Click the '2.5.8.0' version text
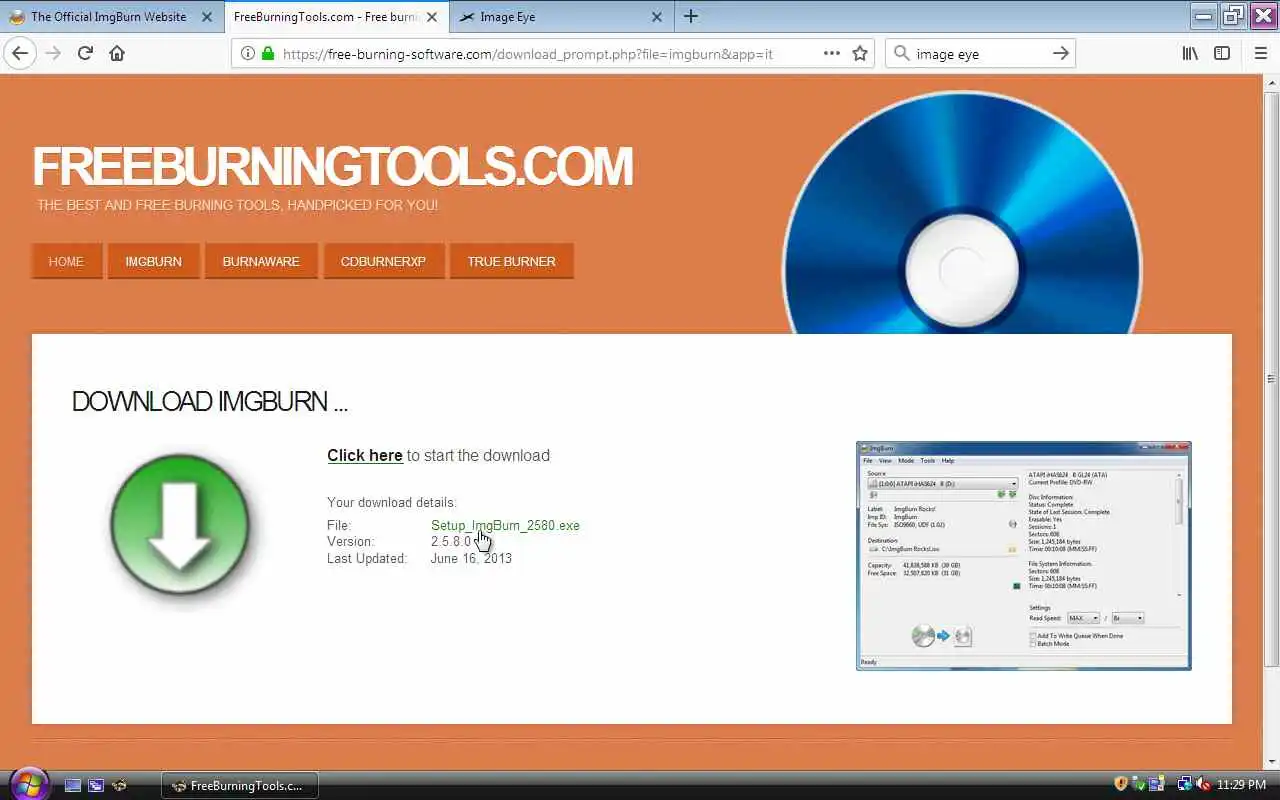This screenshot has width=1280, height=800. click(451, 541)
